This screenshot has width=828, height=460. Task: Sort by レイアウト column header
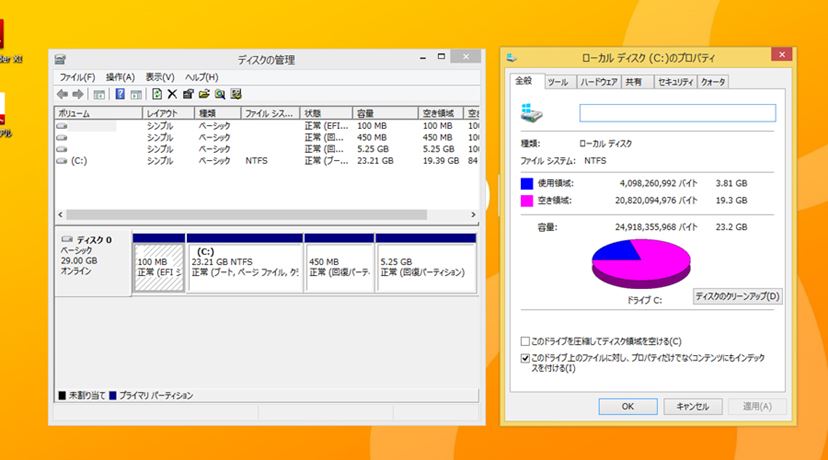(168, 114)
